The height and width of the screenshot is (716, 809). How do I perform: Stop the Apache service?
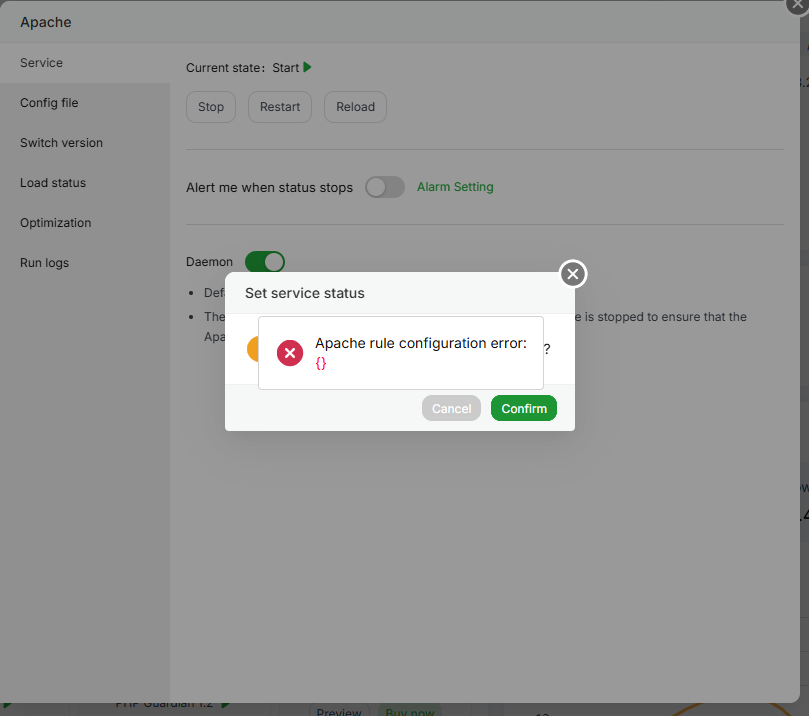tap(211, 107)
